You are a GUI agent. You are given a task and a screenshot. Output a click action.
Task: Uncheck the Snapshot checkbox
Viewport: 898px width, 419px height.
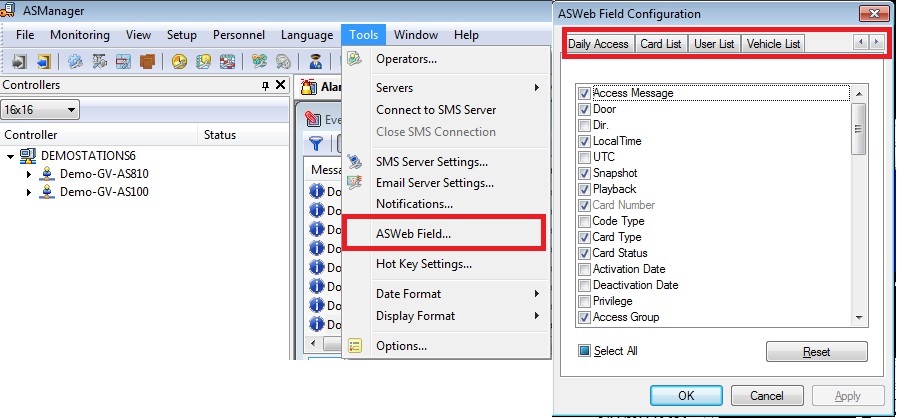click(584, 173)
